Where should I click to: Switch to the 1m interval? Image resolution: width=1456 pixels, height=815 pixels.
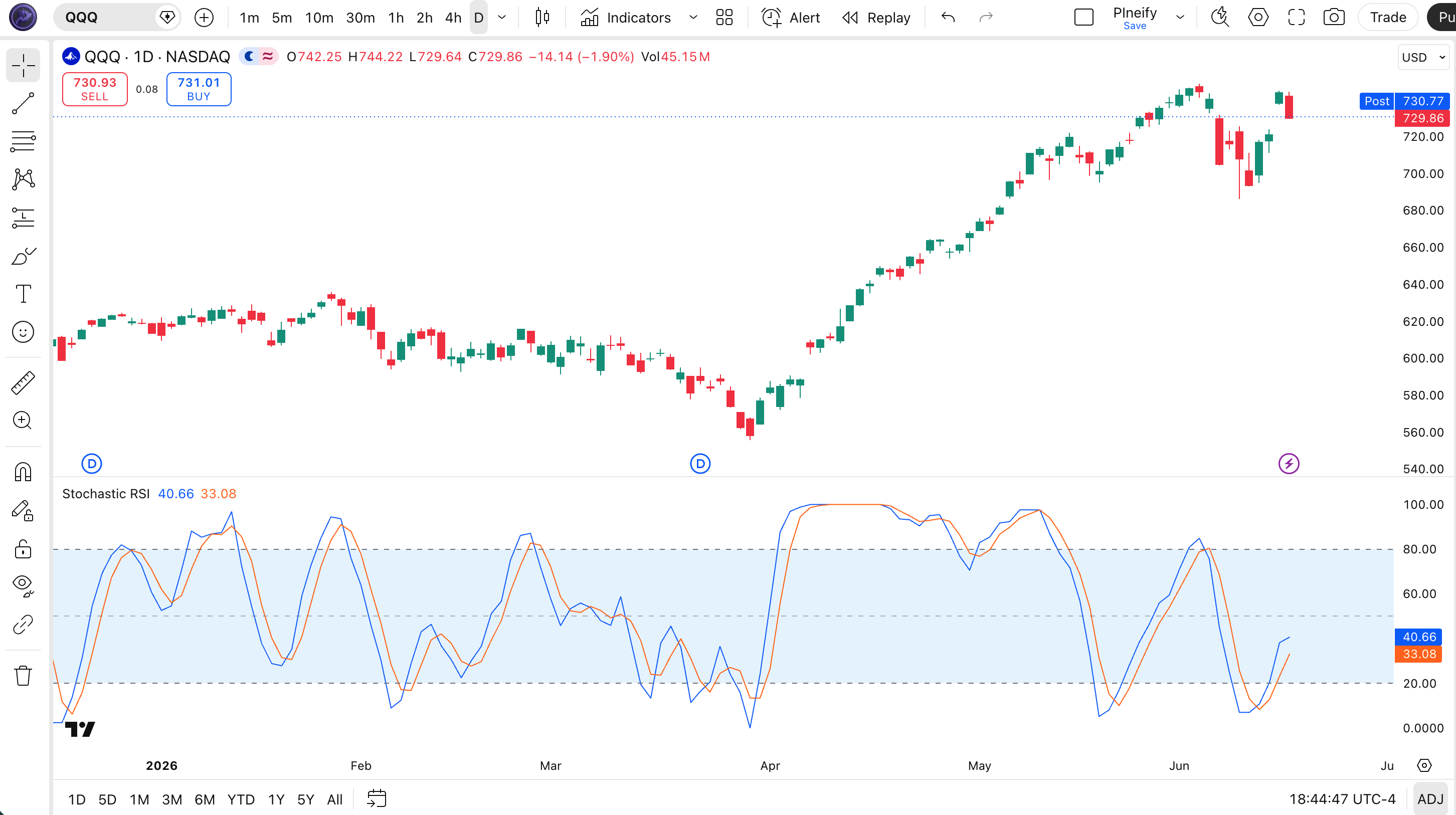click(249, 18)
